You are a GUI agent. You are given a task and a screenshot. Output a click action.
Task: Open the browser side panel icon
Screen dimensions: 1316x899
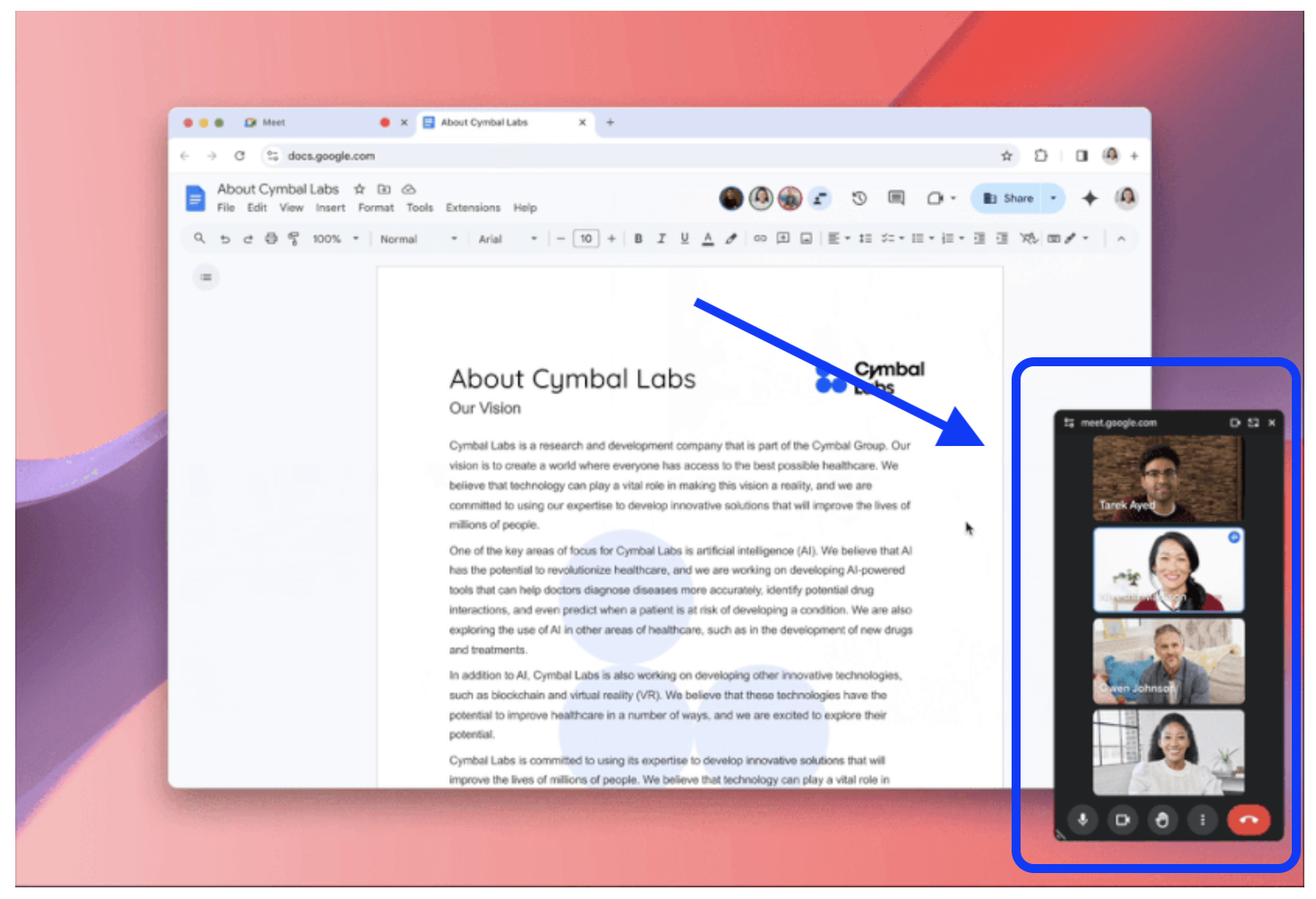pos(1081,156)
